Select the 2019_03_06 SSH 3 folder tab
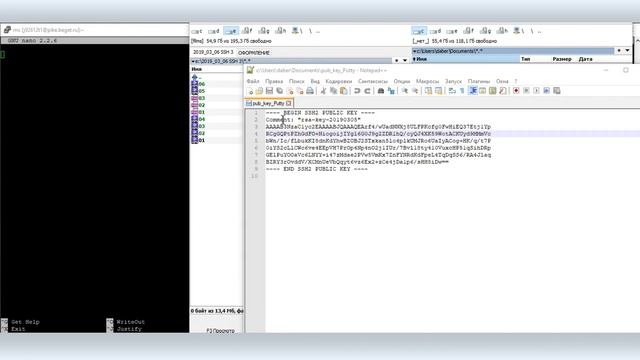The image size is (640, 360). (213, 52)
